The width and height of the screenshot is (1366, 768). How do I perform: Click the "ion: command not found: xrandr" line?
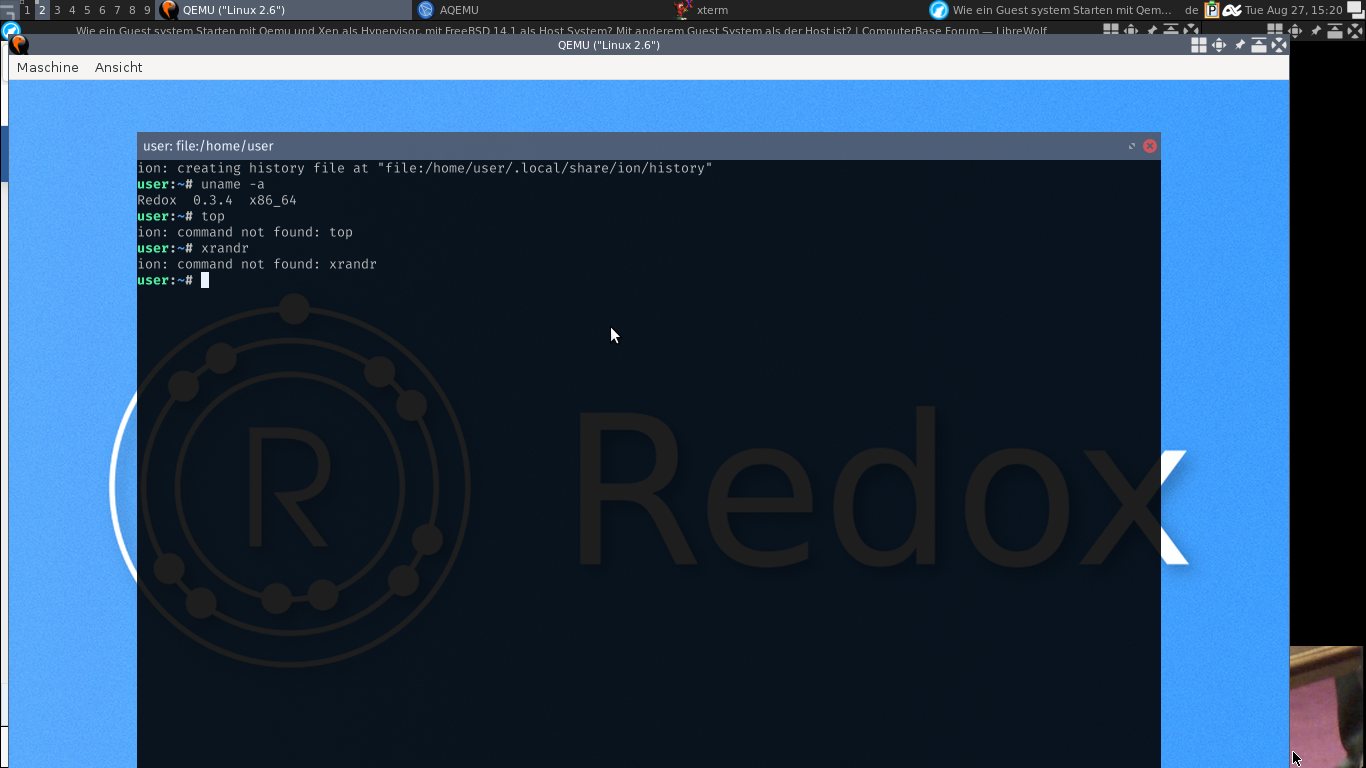pos(257,264)
